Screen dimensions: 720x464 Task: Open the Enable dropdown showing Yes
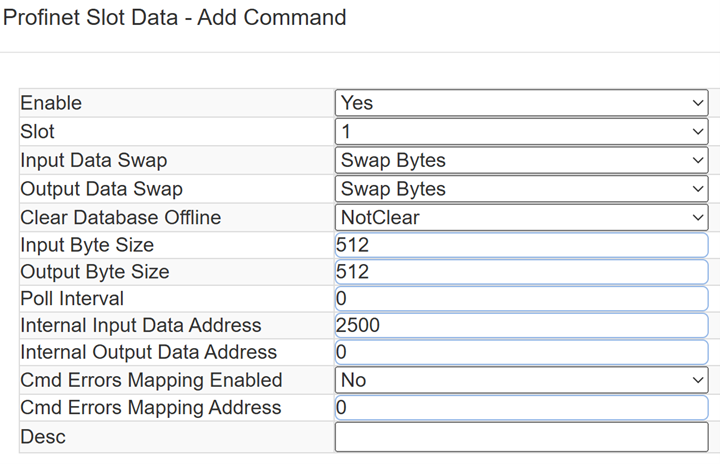(x=522, y=103)
